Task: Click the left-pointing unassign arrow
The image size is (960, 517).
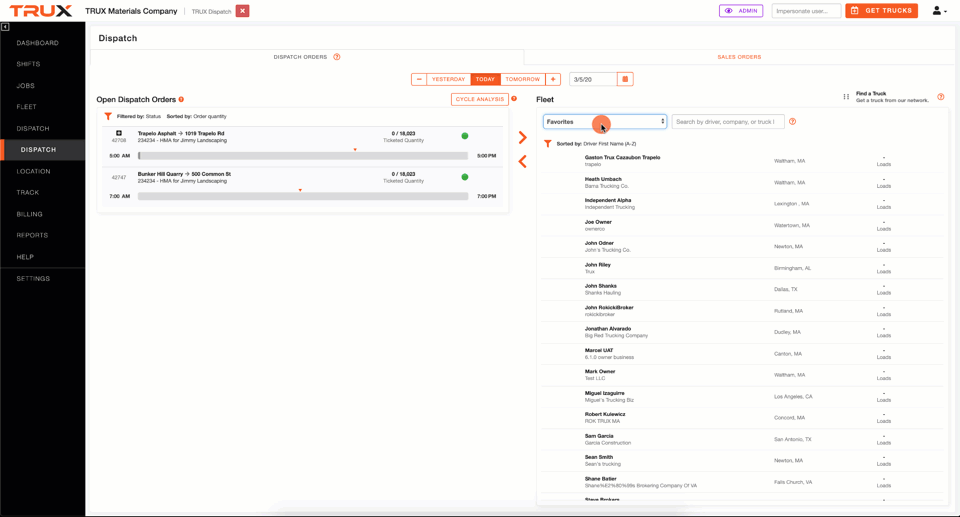Action: click(522, 162)
